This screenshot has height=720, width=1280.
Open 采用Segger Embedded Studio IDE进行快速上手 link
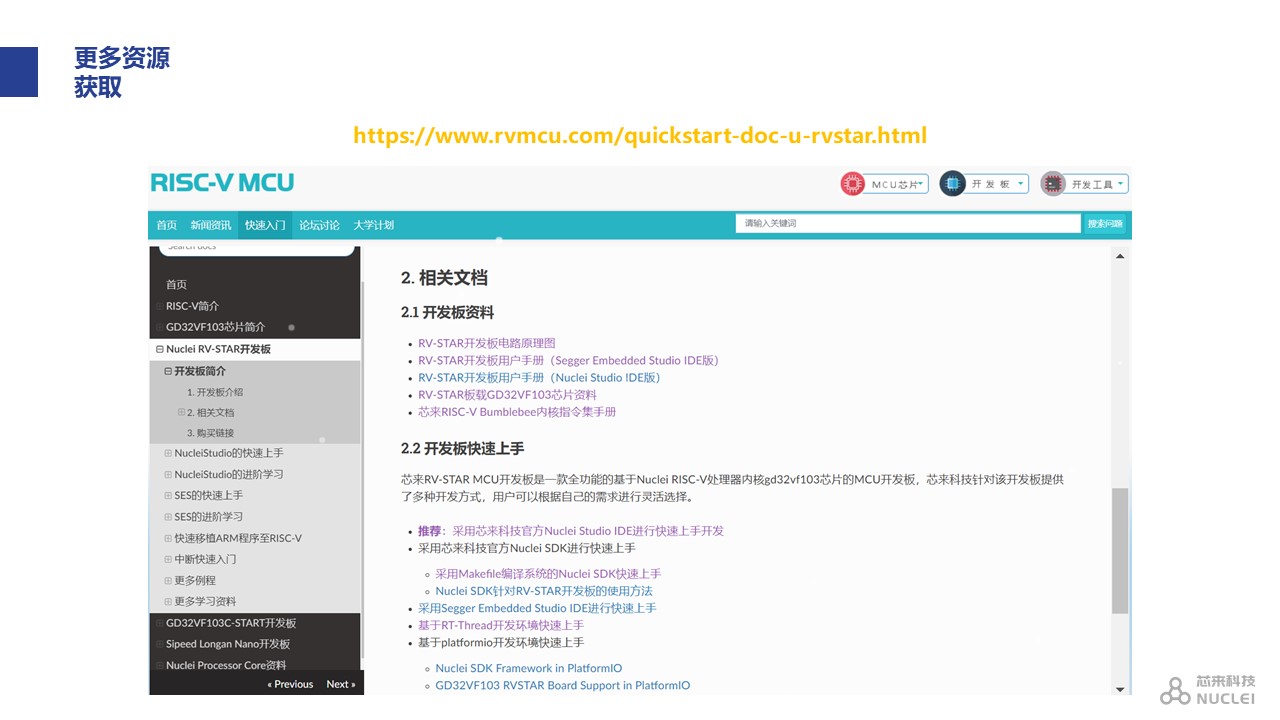(537, 608)
